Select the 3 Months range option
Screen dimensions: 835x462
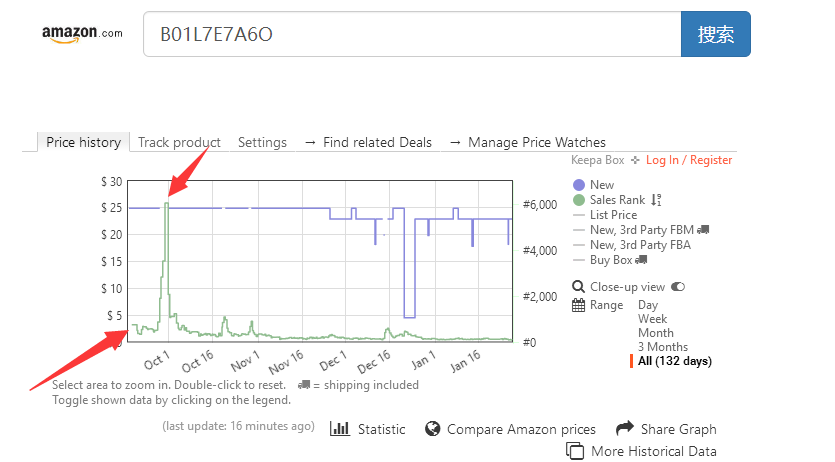663,347
